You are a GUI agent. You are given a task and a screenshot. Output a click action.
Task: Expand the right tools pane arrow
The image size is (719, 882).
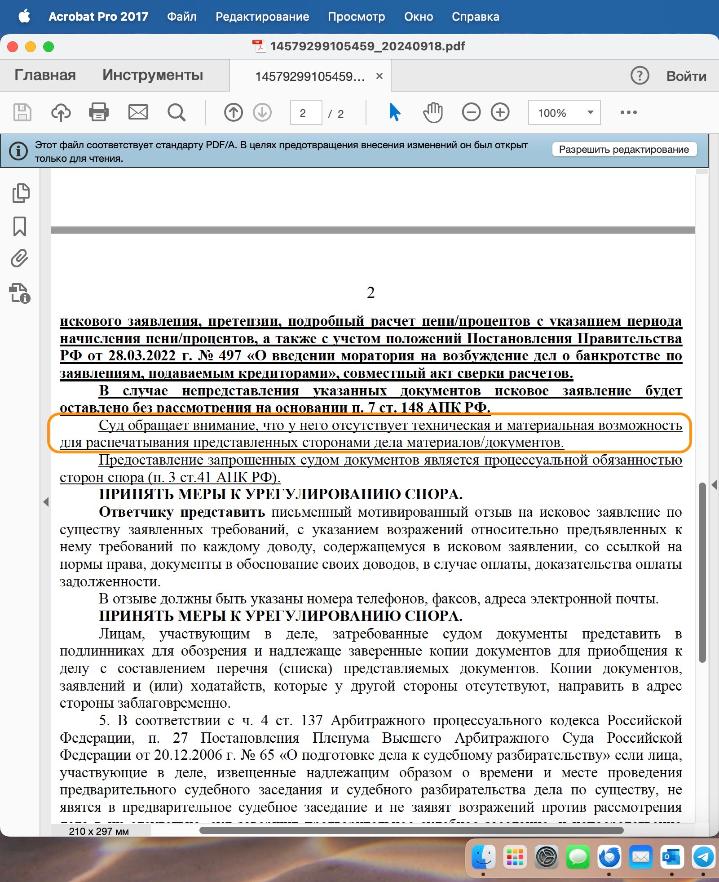(714, 484)
